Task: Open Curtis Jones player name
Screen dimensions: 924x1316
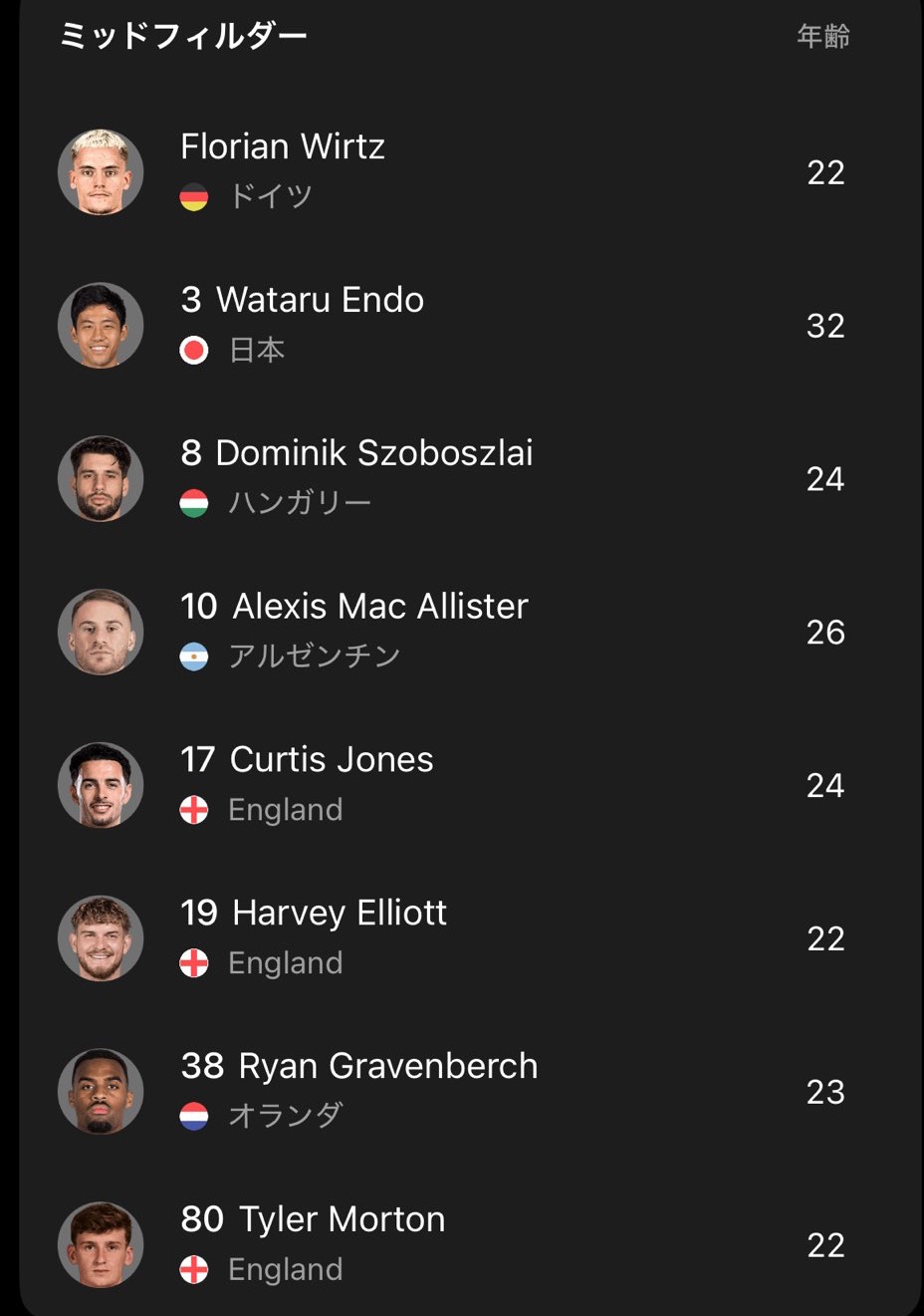Action: (332, 760)
